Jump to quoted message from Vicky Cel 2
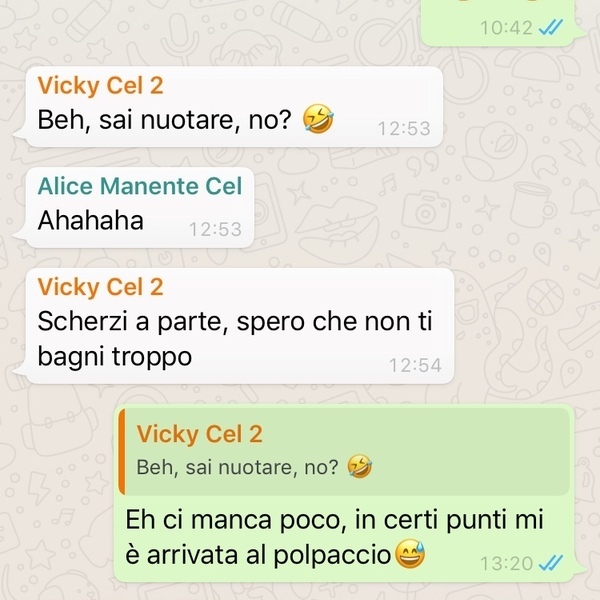Screen dimensions: 600x600 click(345, 452)
